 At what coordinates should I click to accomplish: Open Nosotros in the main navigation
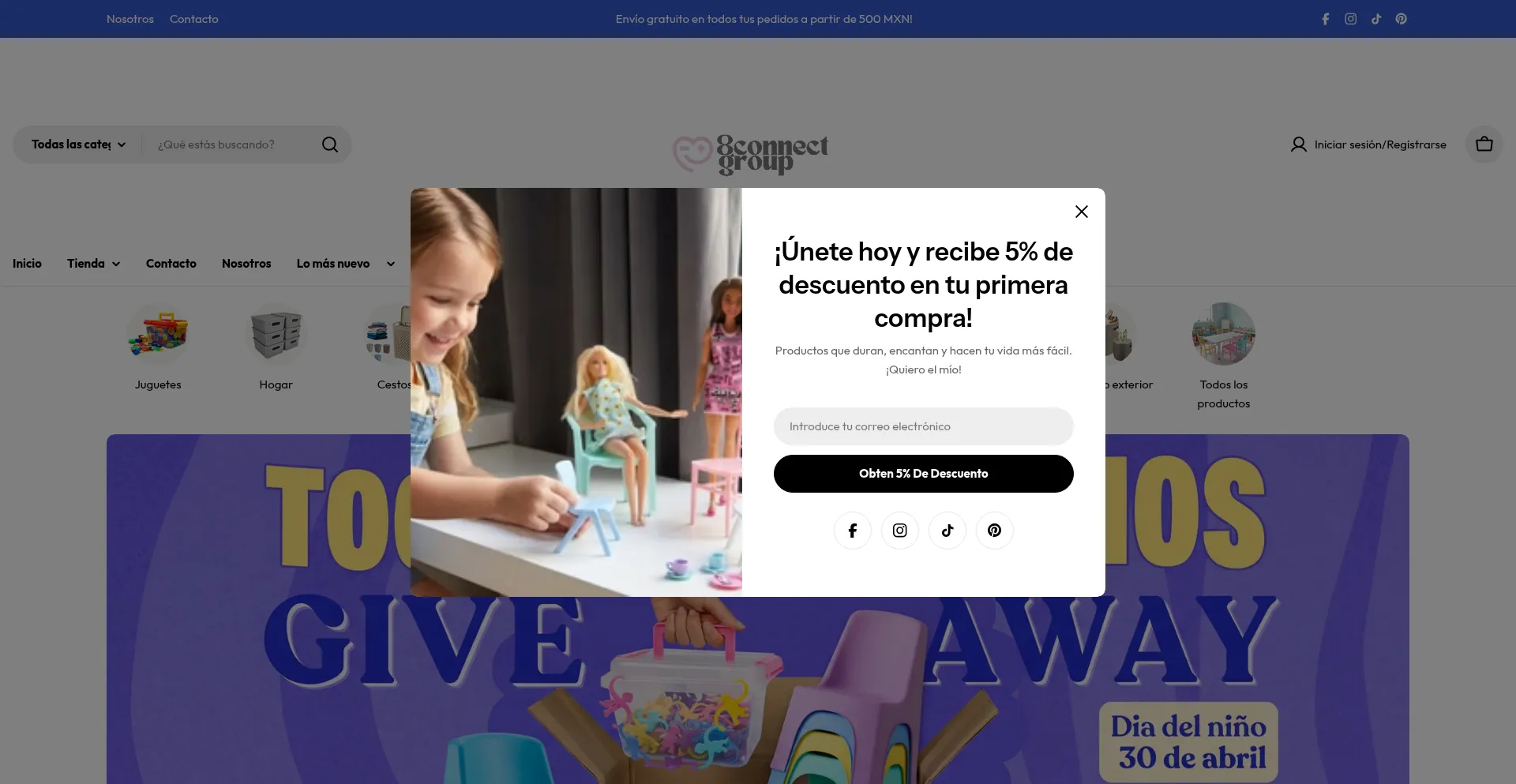click(x=246, y=264)
